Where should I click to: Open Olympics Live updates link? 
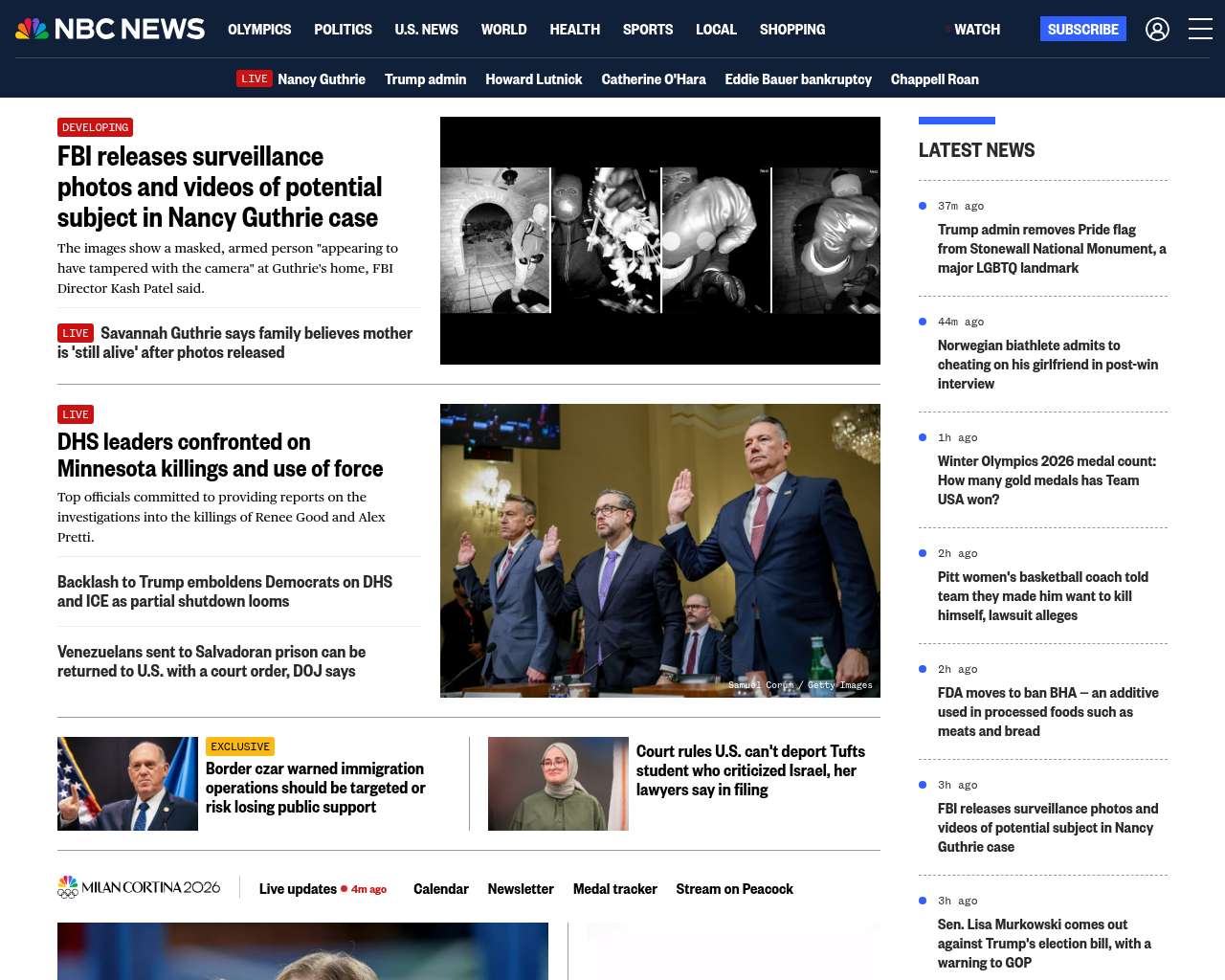point(298,889)
